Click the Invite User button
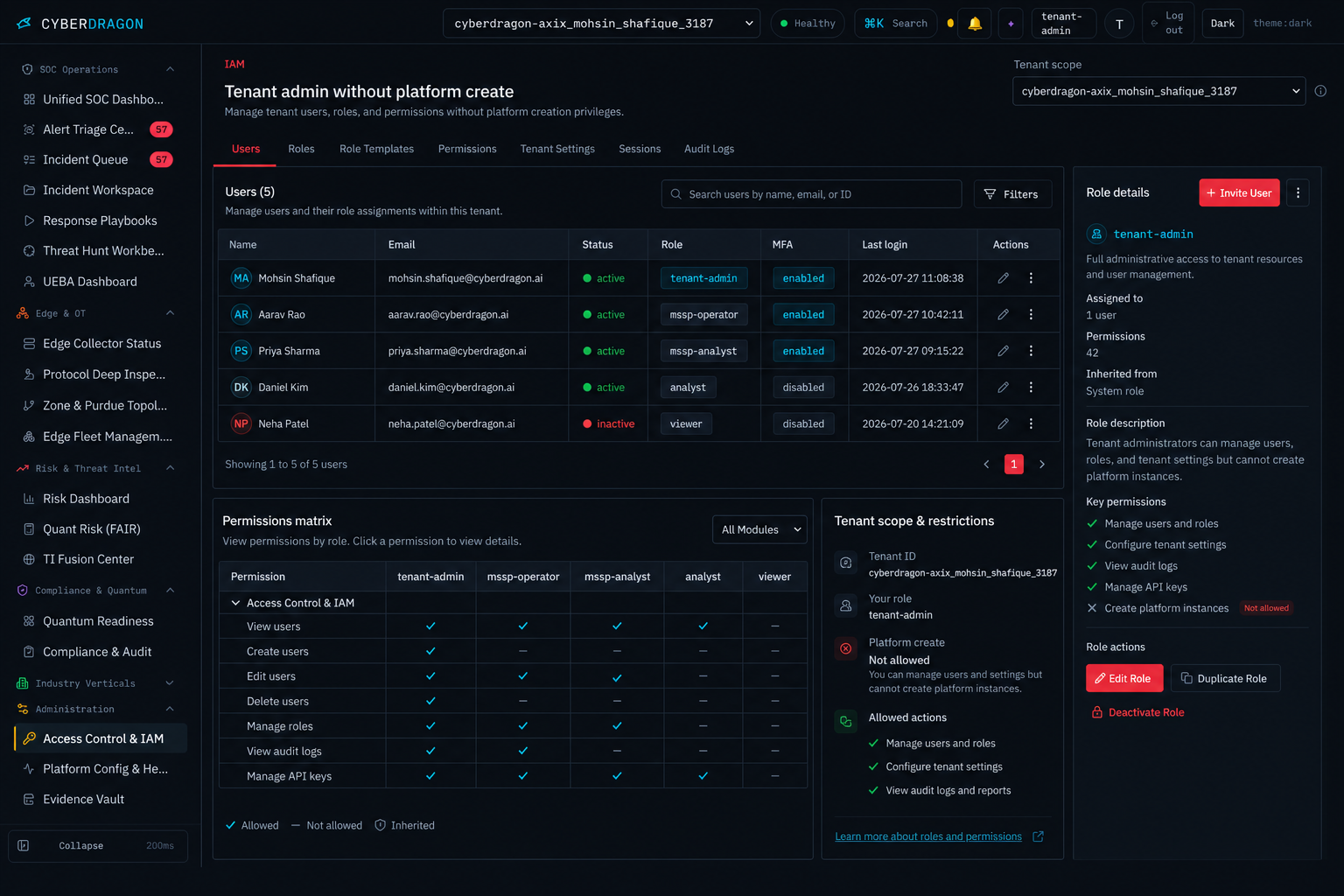 (1239, 192)
